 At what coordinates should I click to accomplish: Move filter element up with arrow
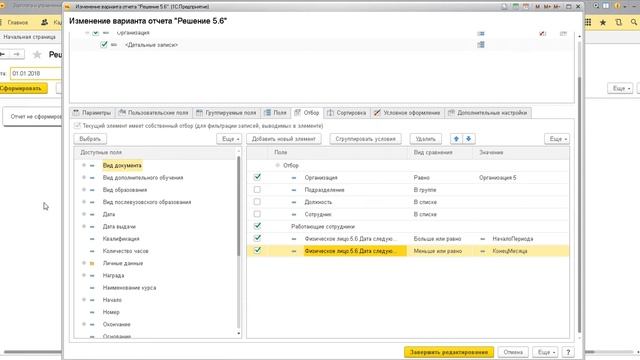click(456, 139)
